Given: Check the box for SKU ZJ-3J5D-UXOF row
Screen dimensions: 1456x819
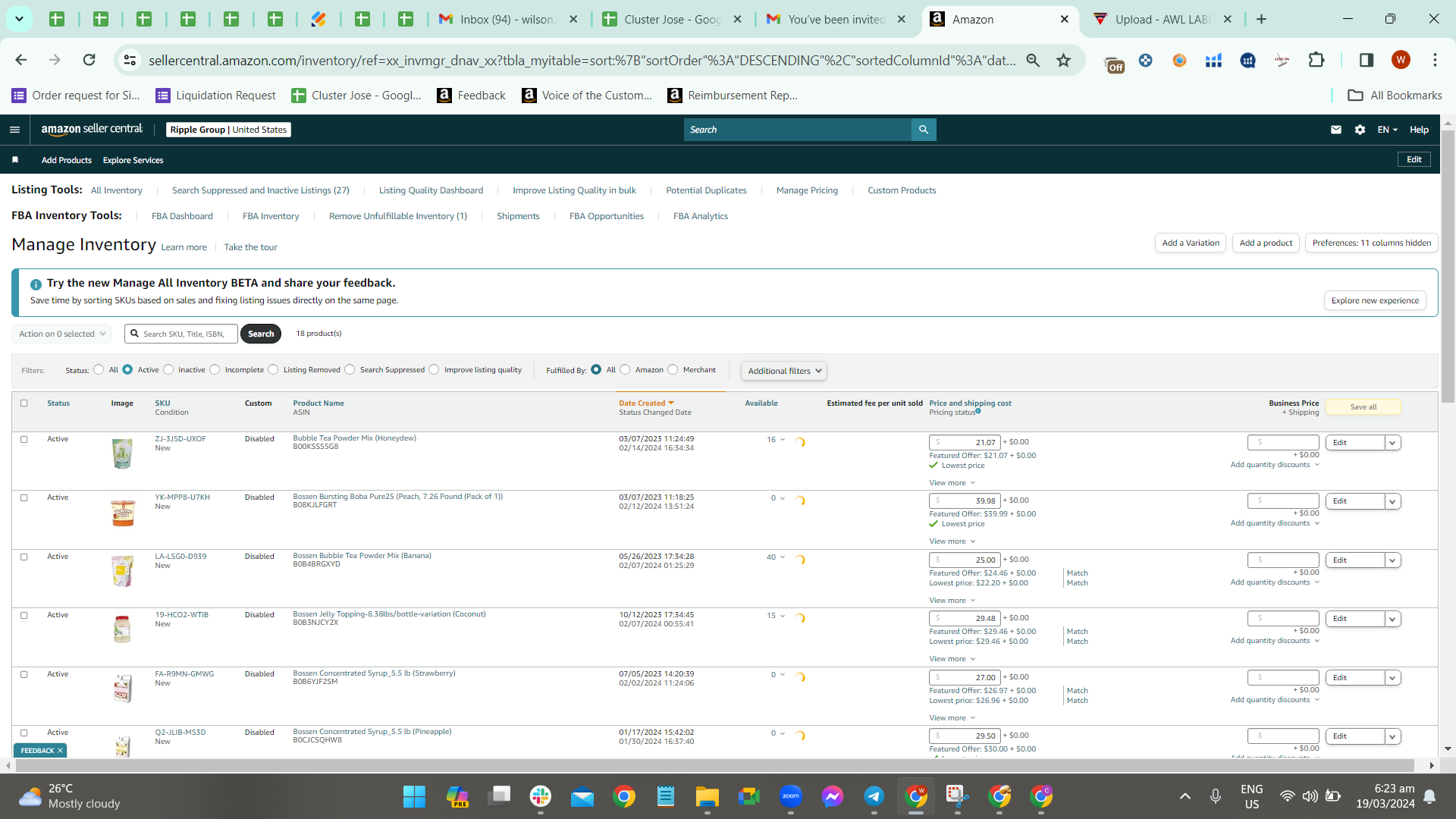Looking at the screenshot, I should click(24, 439).
